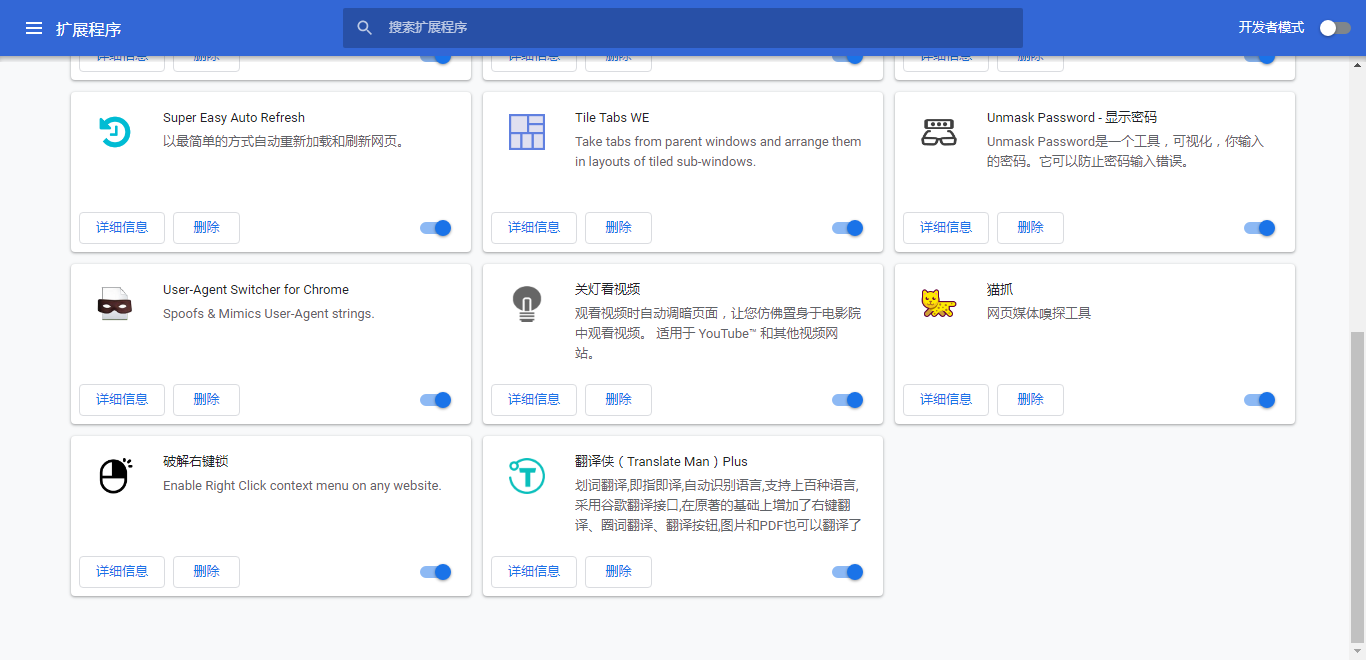Open 详细信息 for 关灯看视频

(x=534, y=400)
